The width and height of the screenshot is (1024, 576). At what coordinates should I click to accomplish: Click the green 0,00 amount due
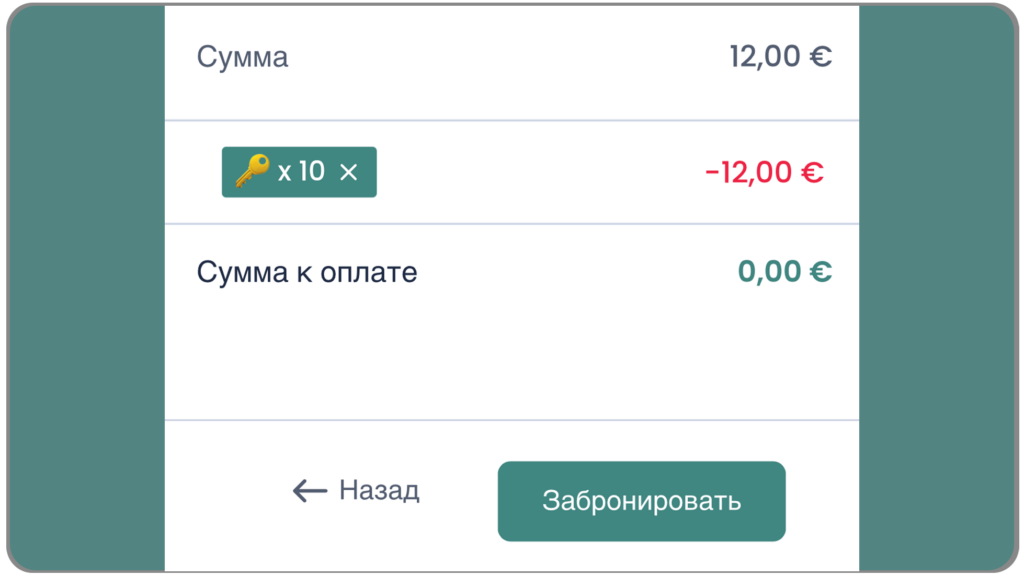point(769,272)
